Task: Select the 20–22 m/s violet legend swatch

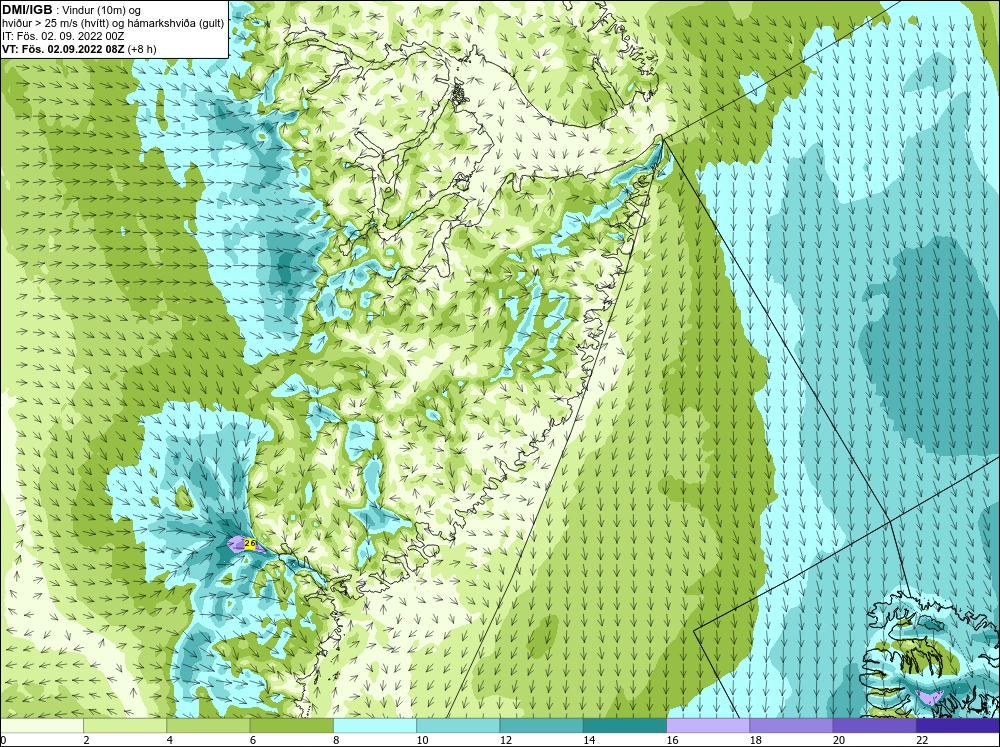Action: pos(874,725)
